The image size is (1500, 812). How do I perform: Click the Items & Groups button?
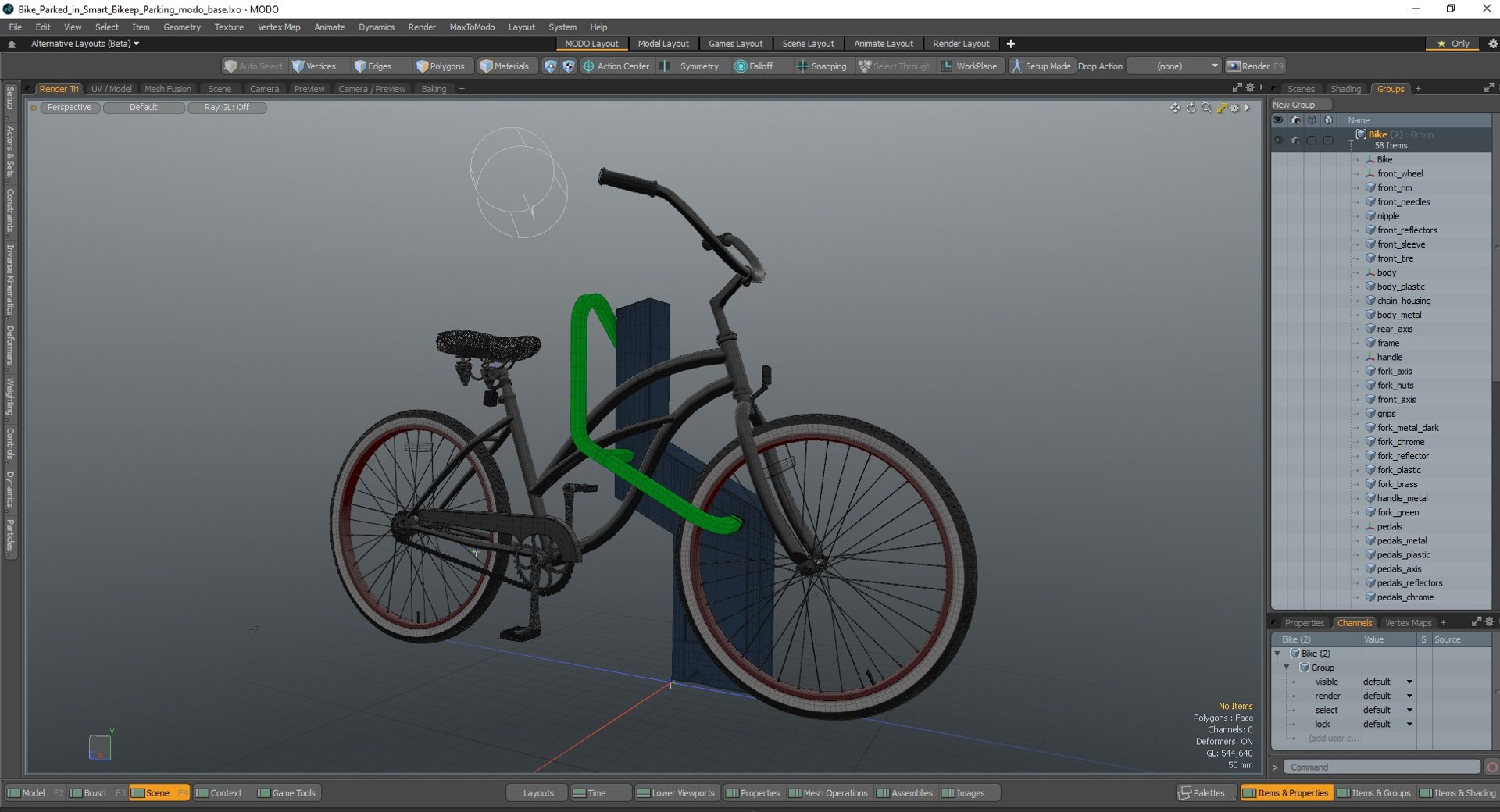[x=1374, y=793]
